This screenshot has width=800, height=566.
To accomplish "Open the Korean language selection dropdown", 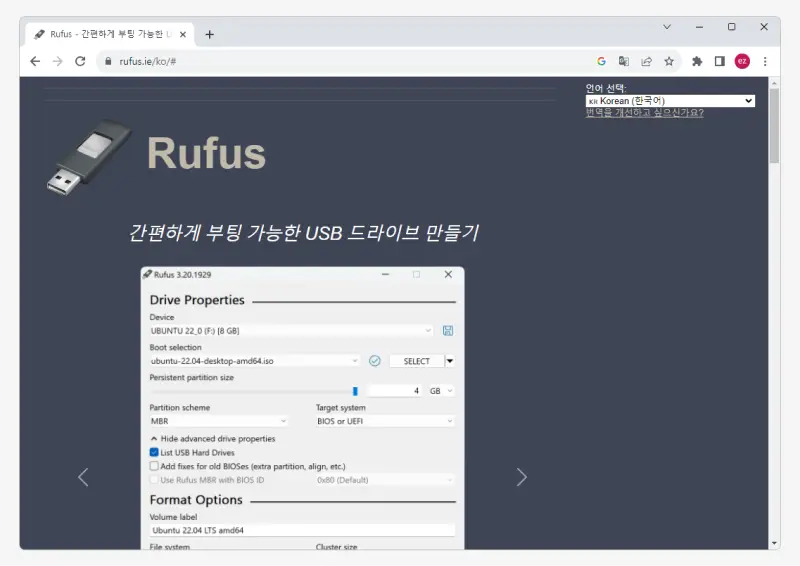I will pos(669,101).
